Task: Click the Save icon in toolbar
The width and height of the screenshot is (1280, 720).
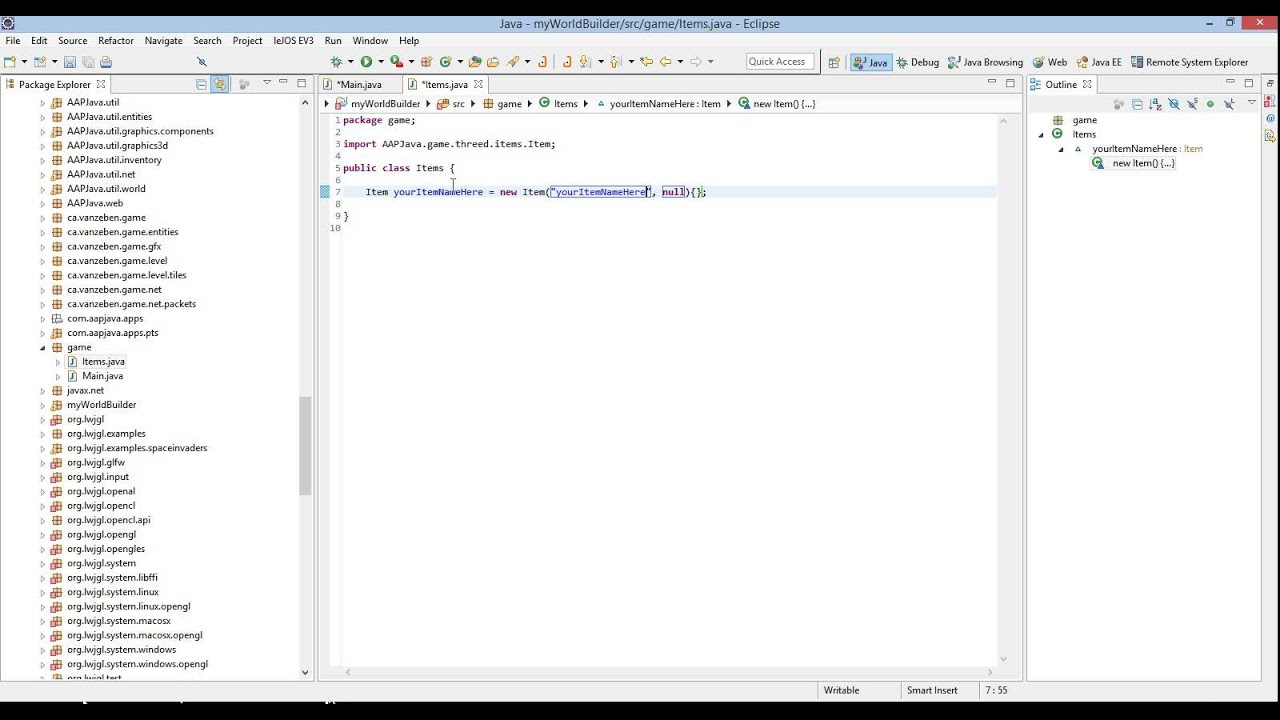Action: pyautogui.click(x=69, y=61)
